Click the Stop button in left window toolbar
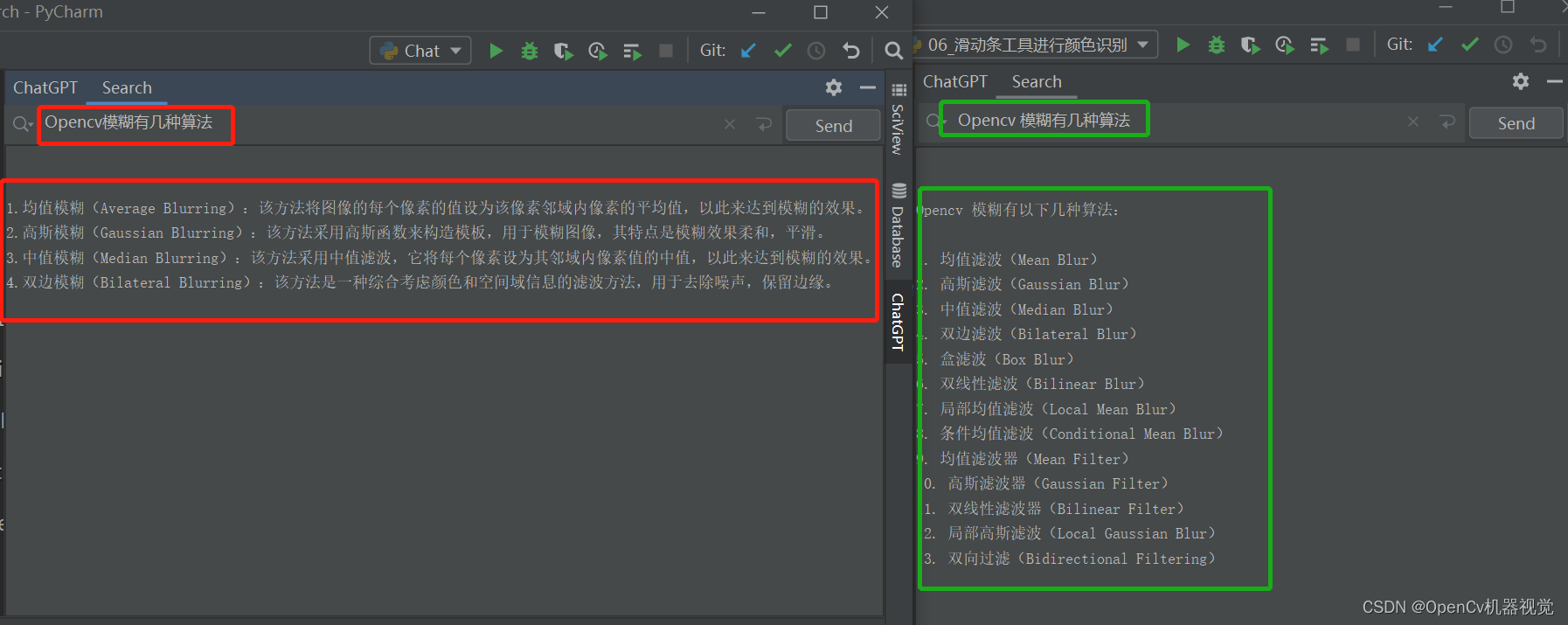 click(x=666, y=51)
